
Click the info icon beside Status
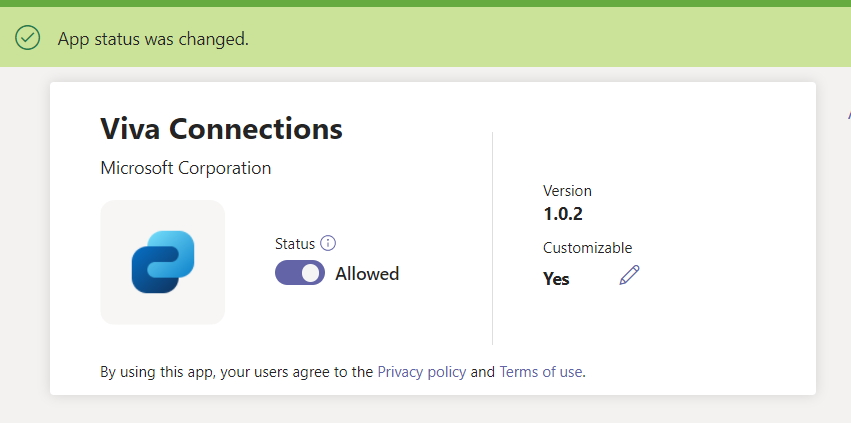tap(328, 243)
